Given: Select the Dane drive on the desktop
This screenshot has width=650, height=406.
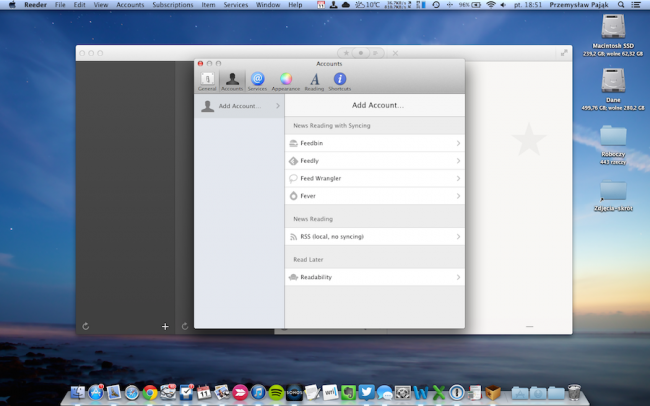Looking at the screenshot, I should tap(613, 89).
